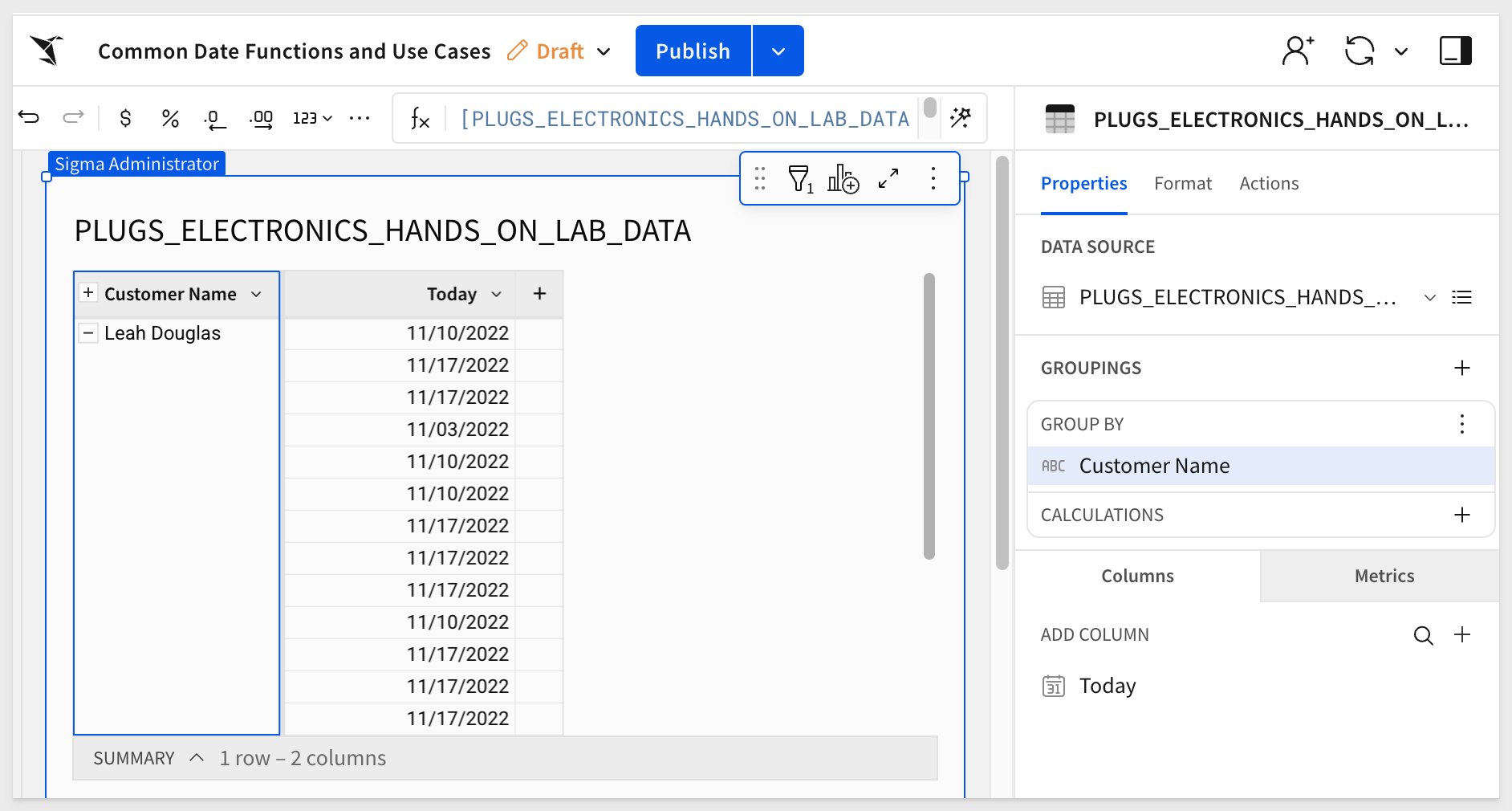Expand grouping with plus beside Customer Name header
The image size is (1512, 811).
[88, 293]
